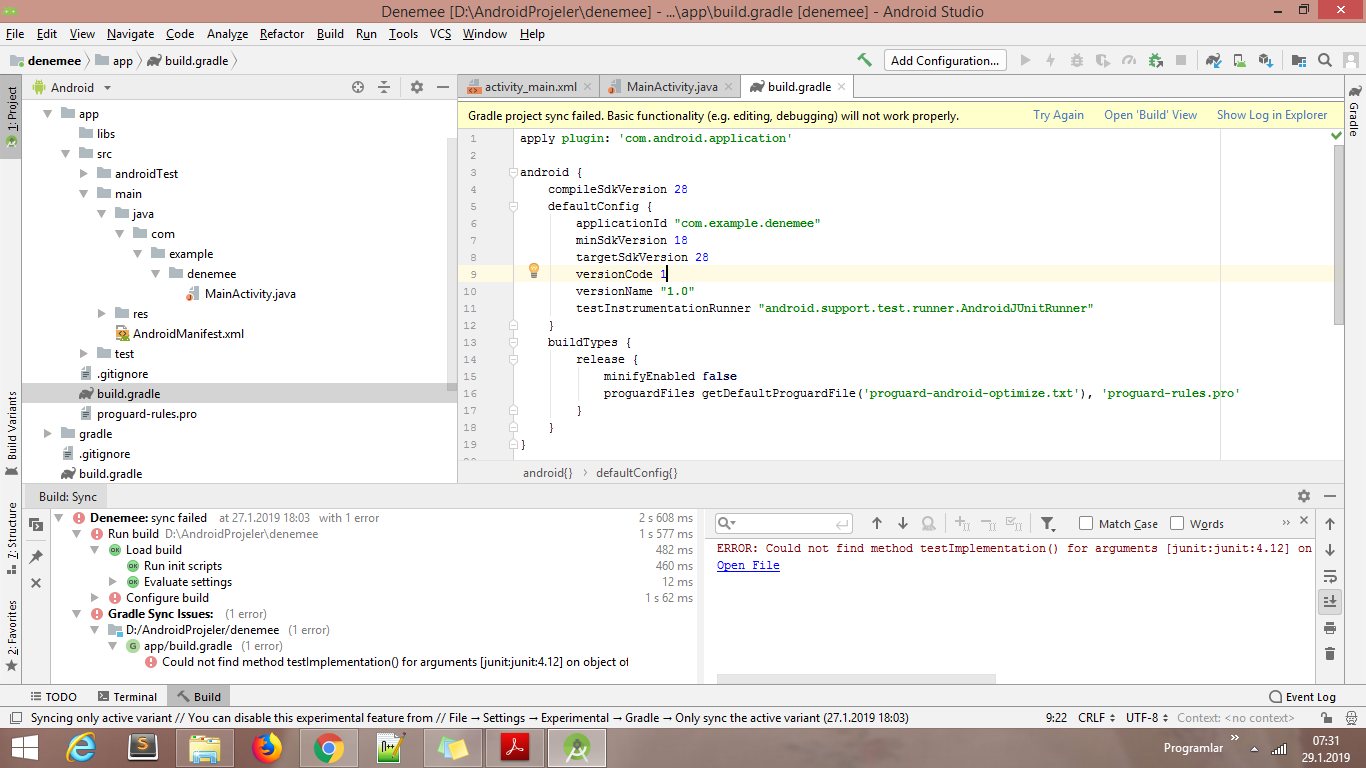
Task: Click the Try Again link
Action: [x=1058, y=115]
